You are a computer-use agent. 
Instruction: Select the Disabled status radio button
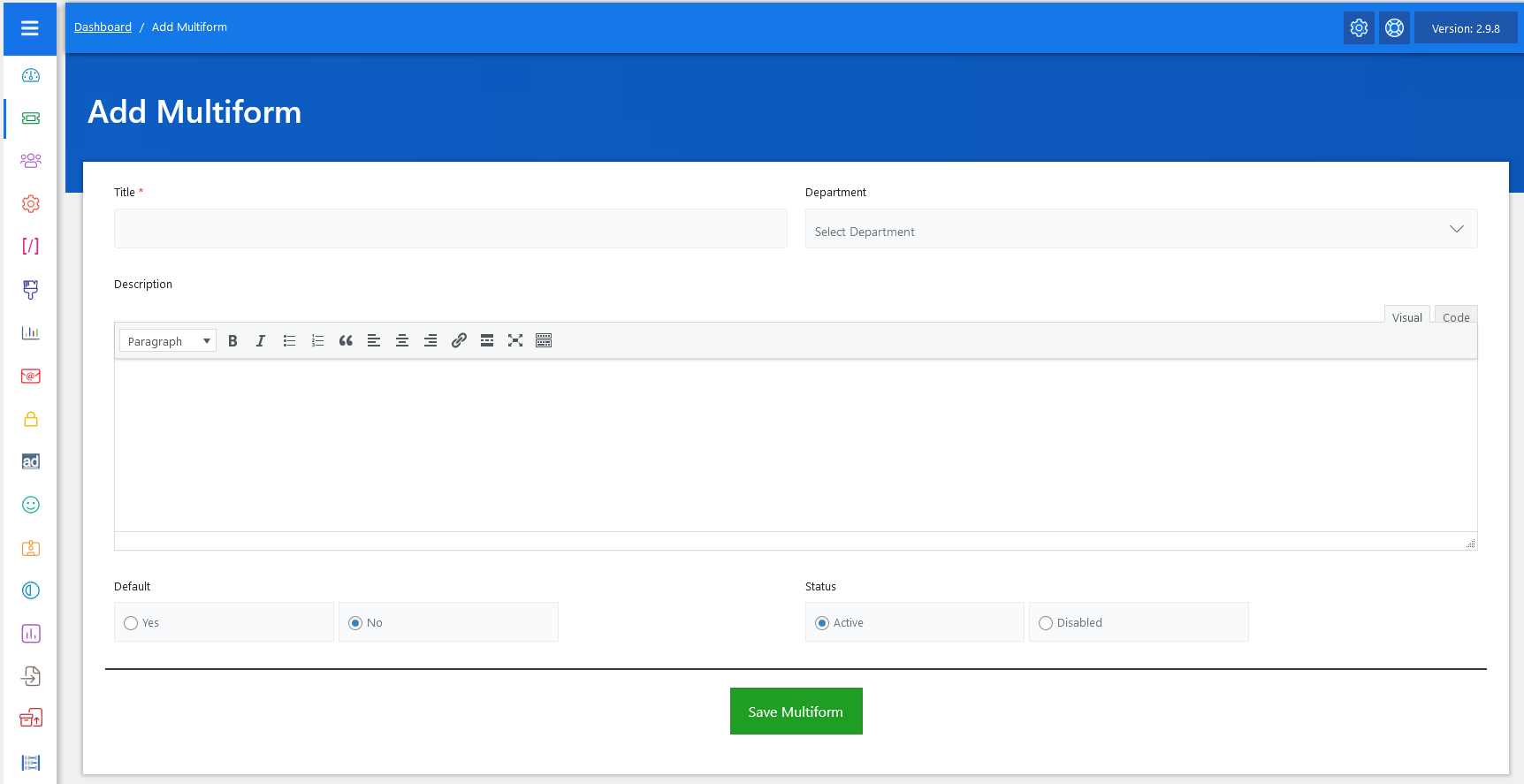click(x=1046, y=623)
